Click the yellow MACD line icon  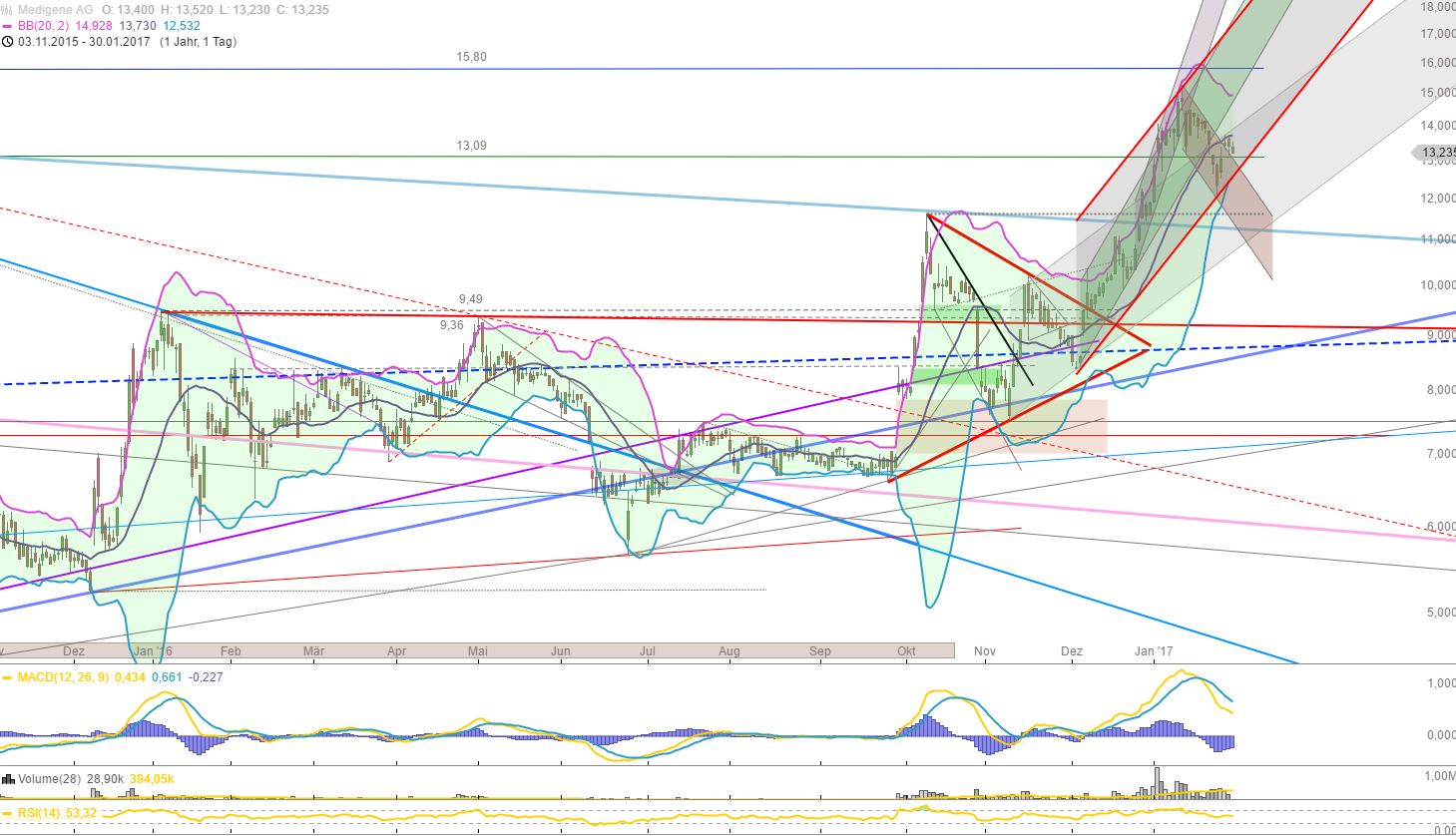[x=7, y=676]
